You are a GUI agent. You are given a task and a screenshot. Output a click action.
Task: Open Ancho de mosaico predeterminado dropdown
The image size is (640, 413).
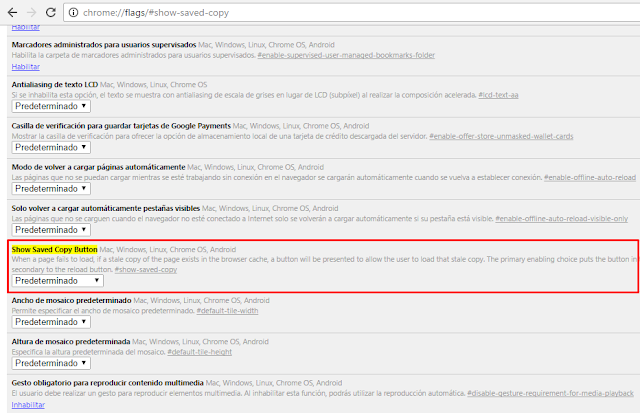tap(51, 322)
